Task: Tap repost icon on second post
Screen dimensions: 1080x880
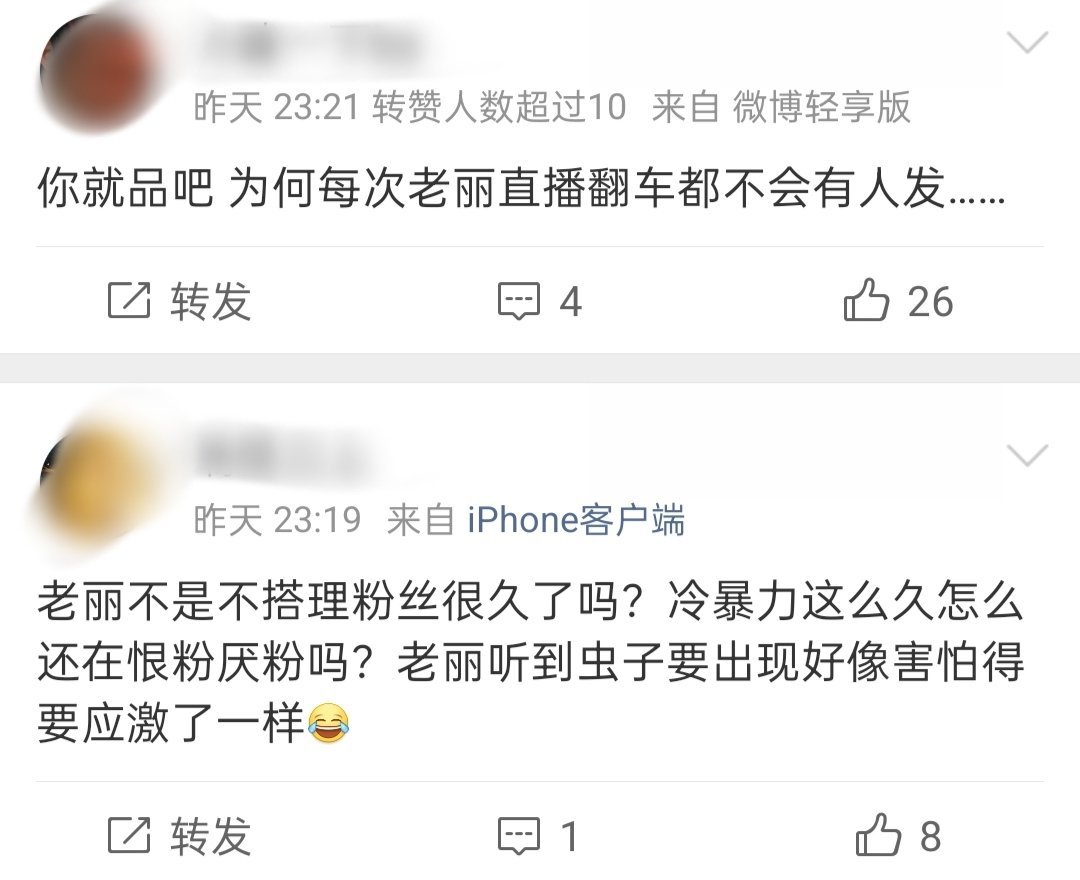Action: coord(129,835)
